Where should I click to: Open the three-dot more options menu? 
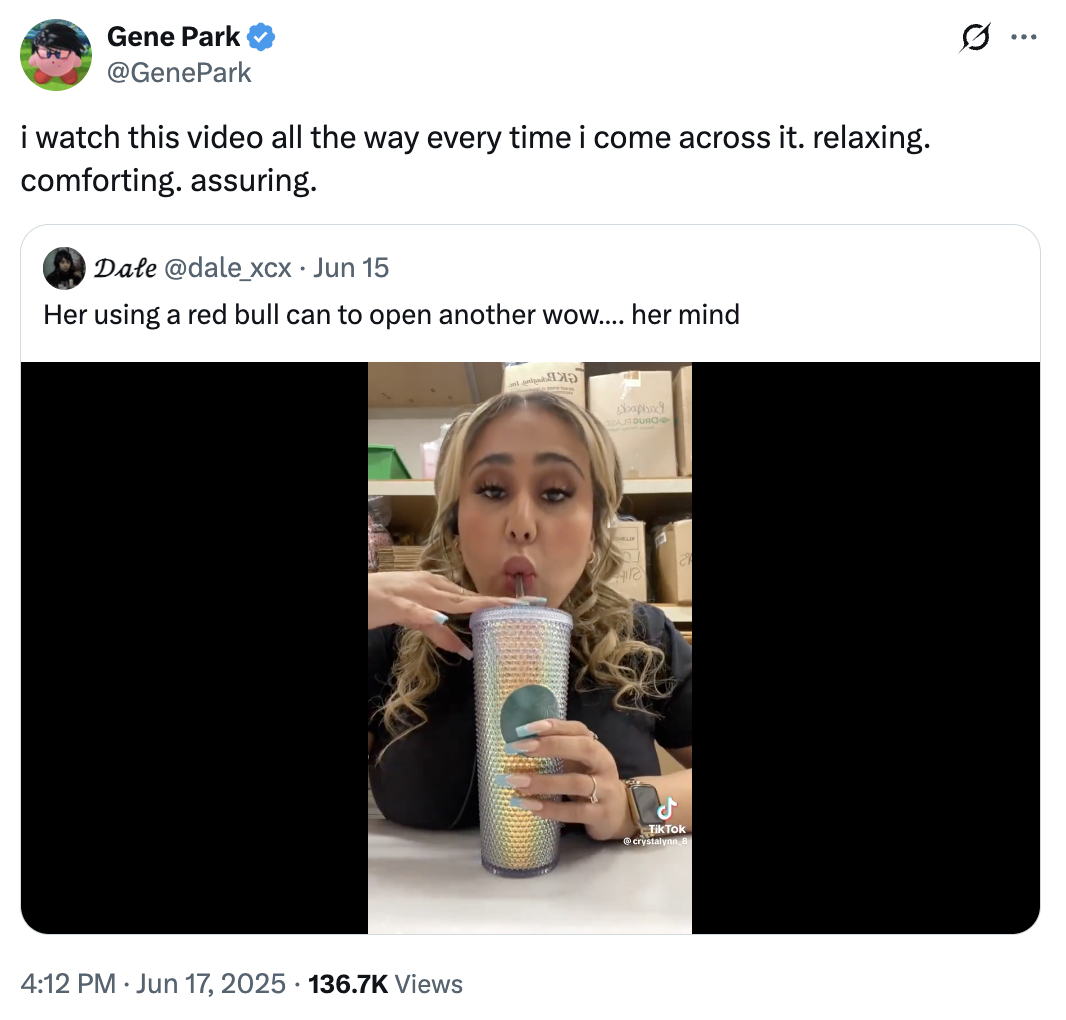1023,38
